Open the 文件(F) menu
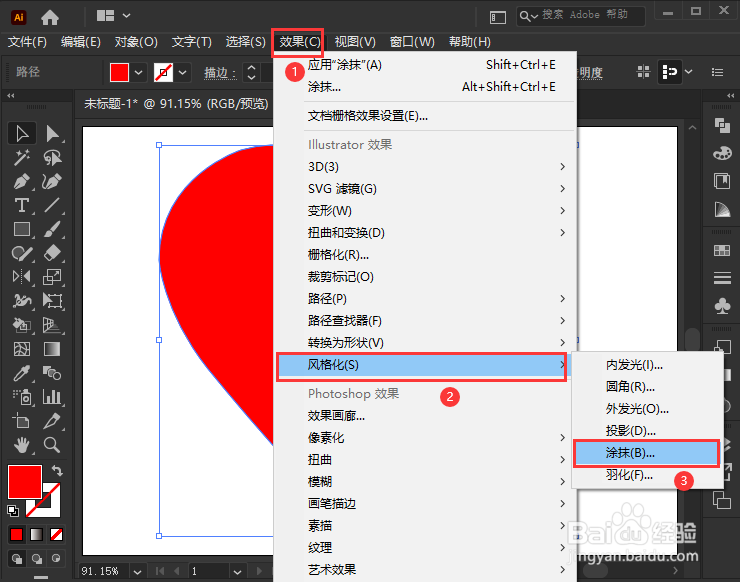Viewport: 740px width, 582px height. tap(27, 42)
